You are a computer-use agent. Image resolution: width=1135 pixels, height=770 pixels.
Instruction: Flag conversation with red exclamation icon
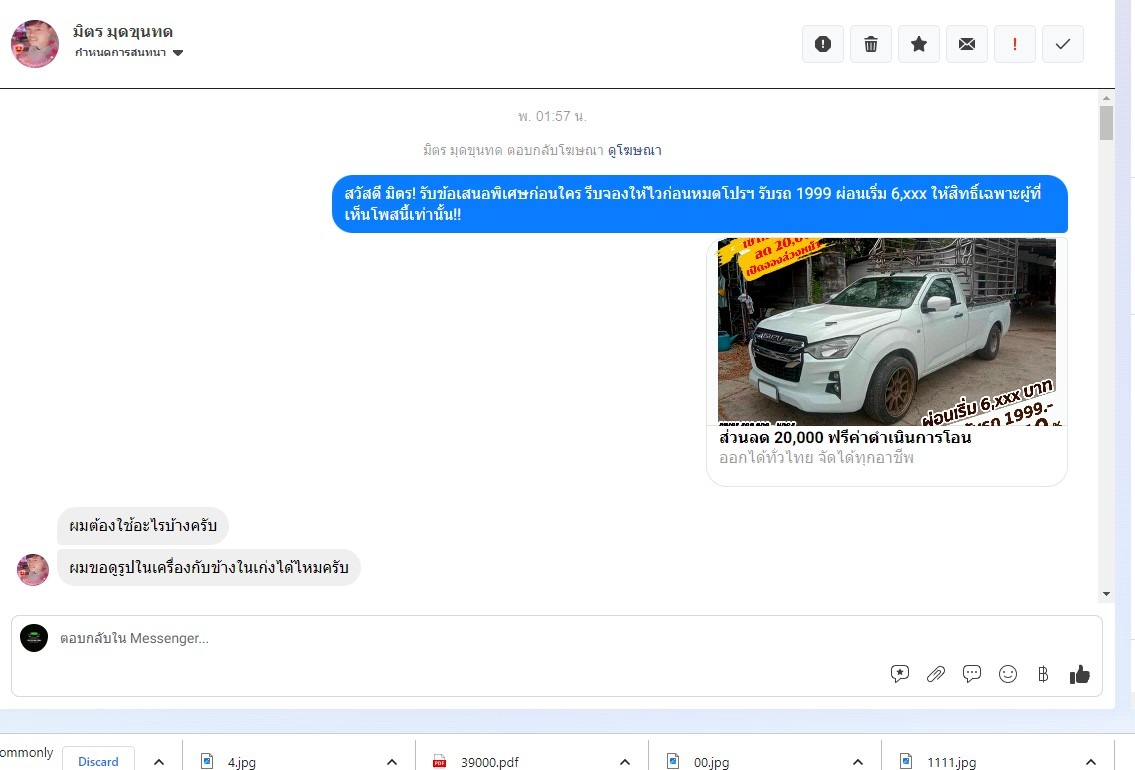coord(1015,44)
